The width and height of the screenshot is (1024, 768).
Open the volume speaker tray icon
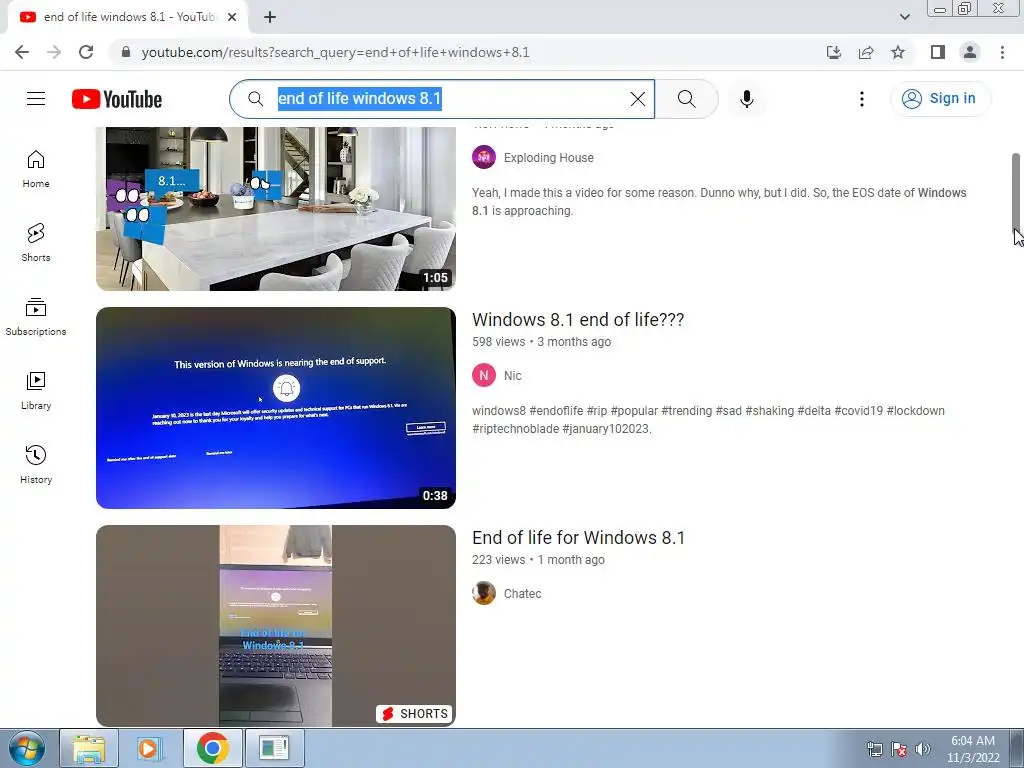click(x=923, y=749)
